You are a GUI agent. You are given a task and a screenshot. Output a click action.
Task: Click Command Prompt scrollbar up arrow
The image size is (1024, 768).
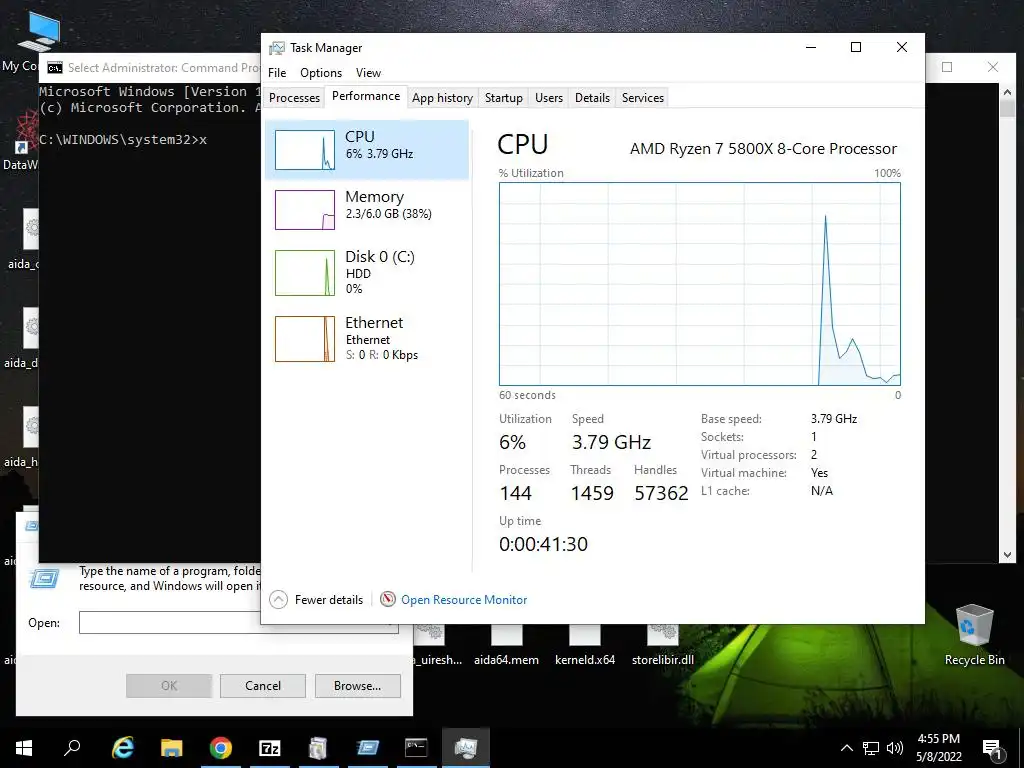click(x=1006, y=93)
